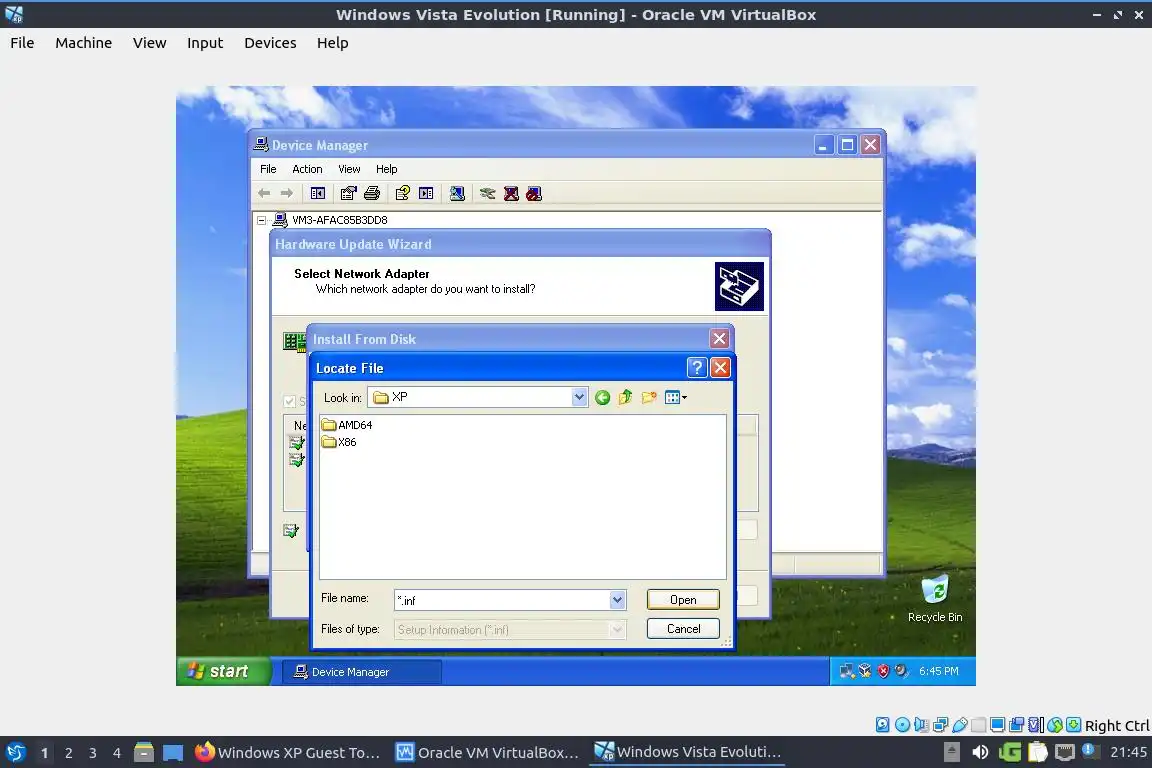The height and width of the screenshot is (768, 1152).
Task: Click the Cancel button in Locate File
Action: click(x=683, y=628)
